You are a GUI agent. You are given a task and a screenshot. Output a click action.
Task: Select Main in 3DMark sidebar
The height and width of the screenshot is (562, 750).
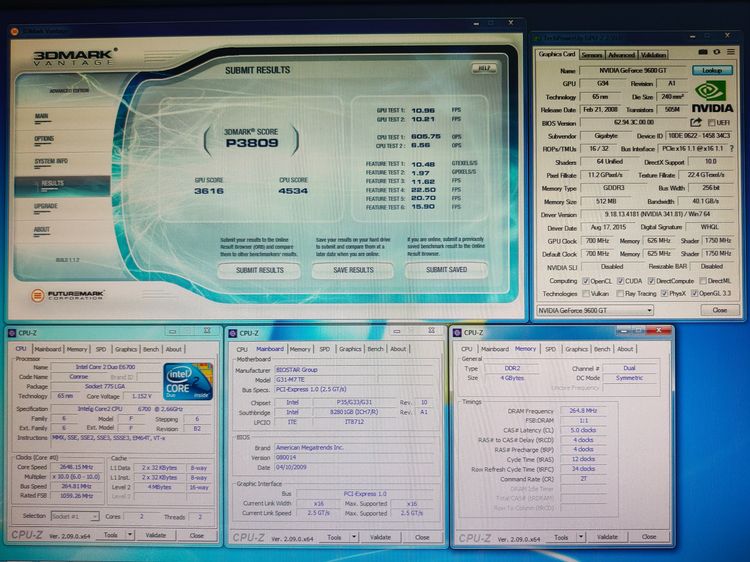(41, 116)
